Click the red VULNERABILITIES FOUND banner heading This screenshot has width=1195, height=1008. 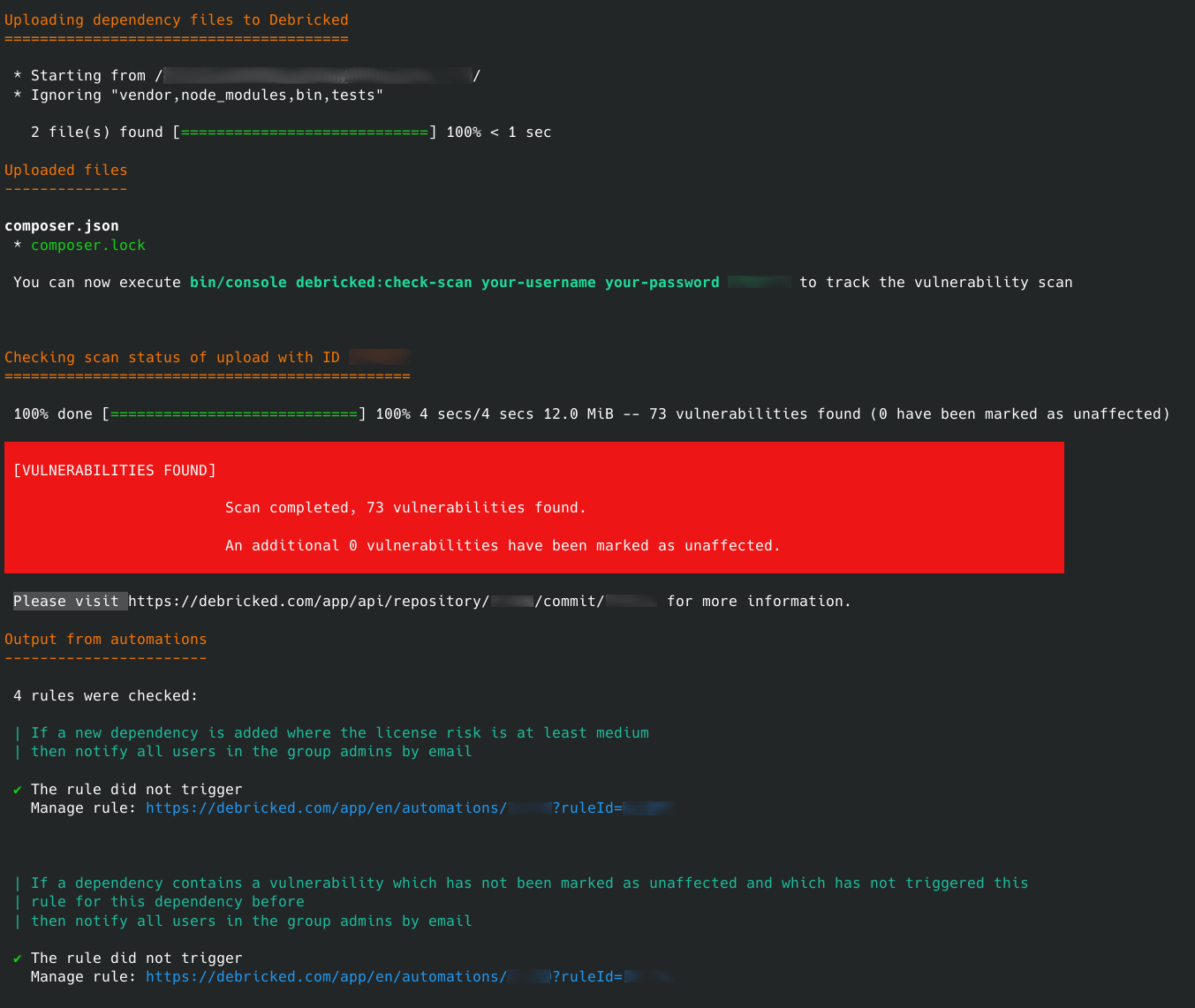point(115,470)
